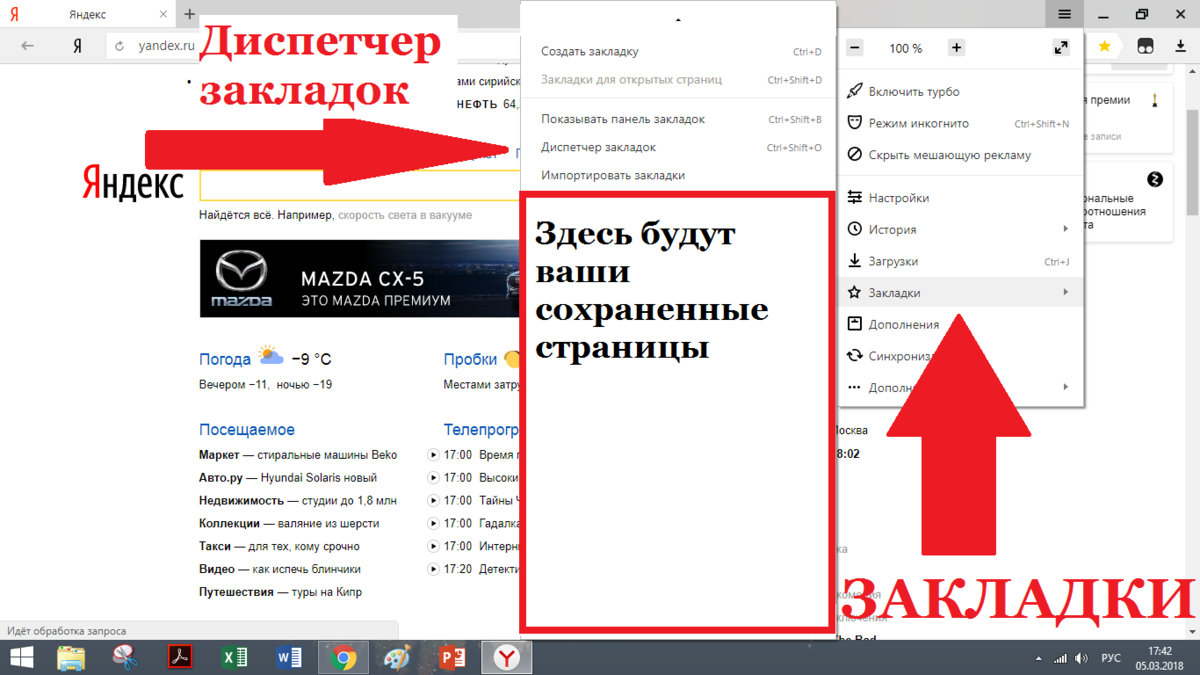
Task: Open Видео как испечь блинчики link
Action: pos(280,570)
